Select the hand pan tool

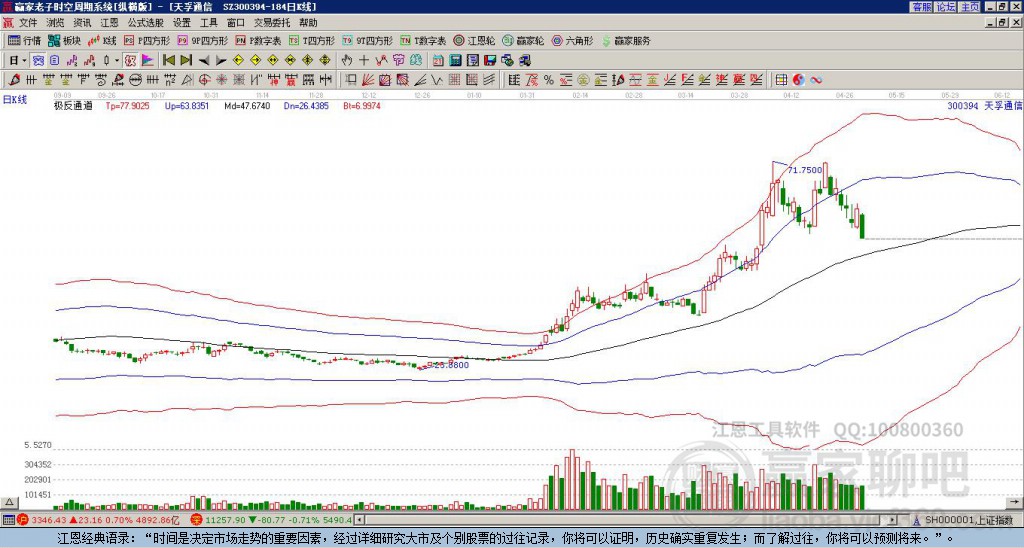click(x=346, y=60)
